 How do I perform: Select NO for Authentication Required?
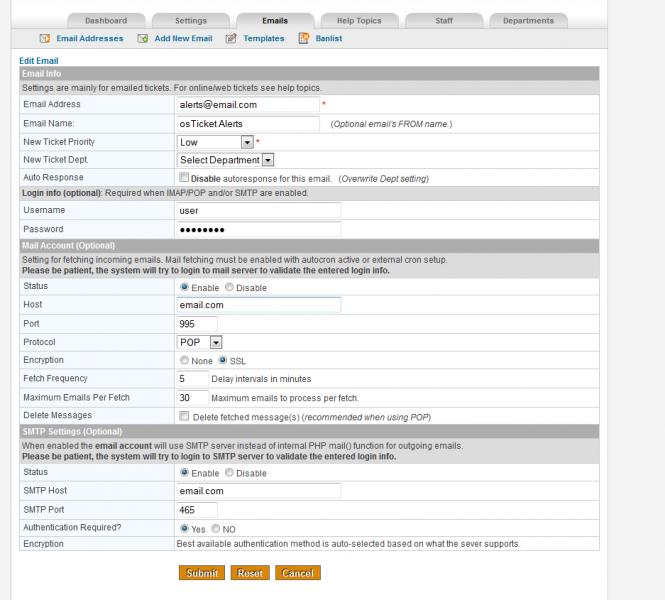(x=215, y=527)
